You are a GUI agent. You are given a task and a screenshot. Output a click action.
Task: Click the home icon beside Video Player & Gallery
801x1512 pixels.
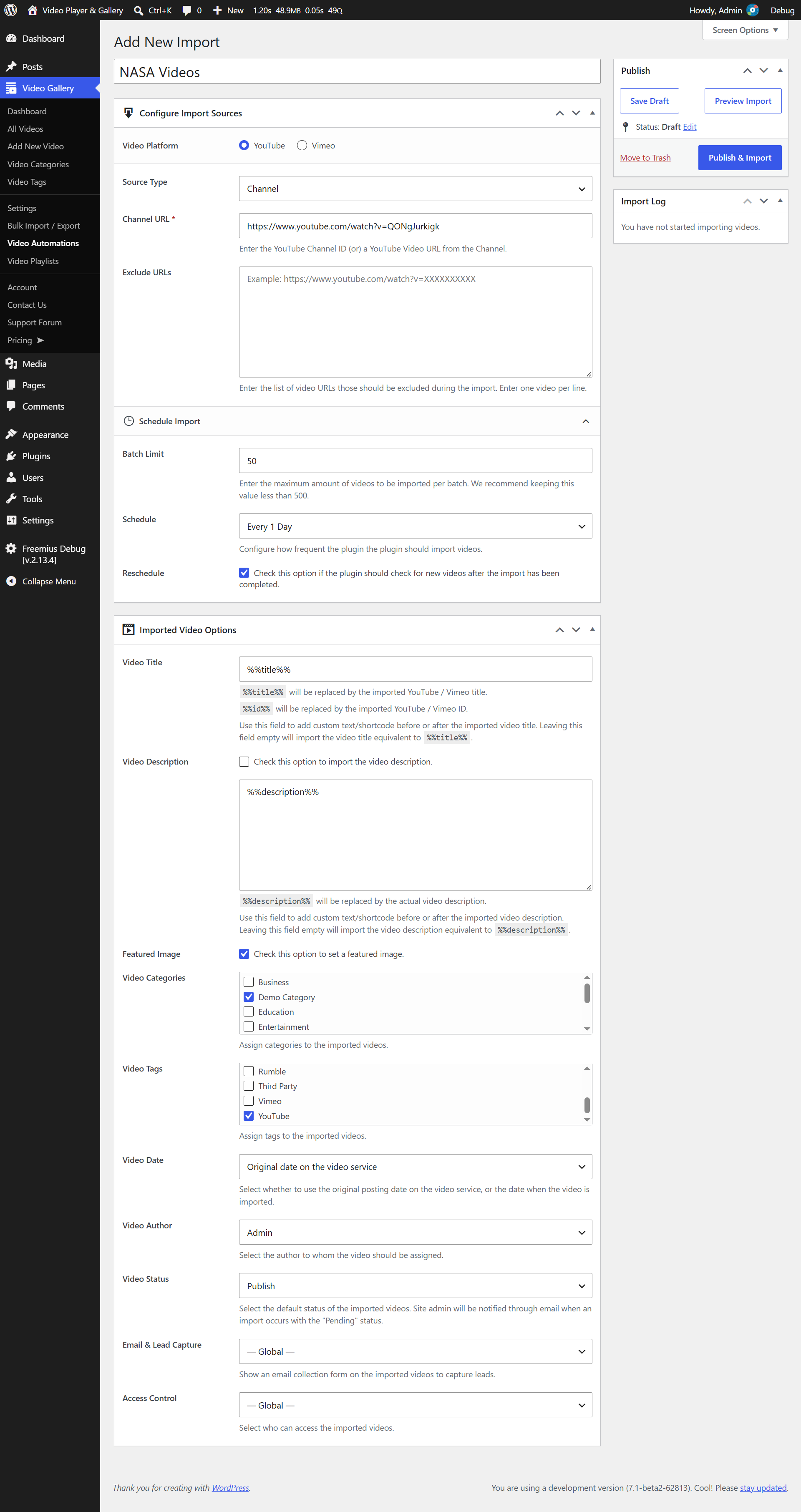coord(32,10)
